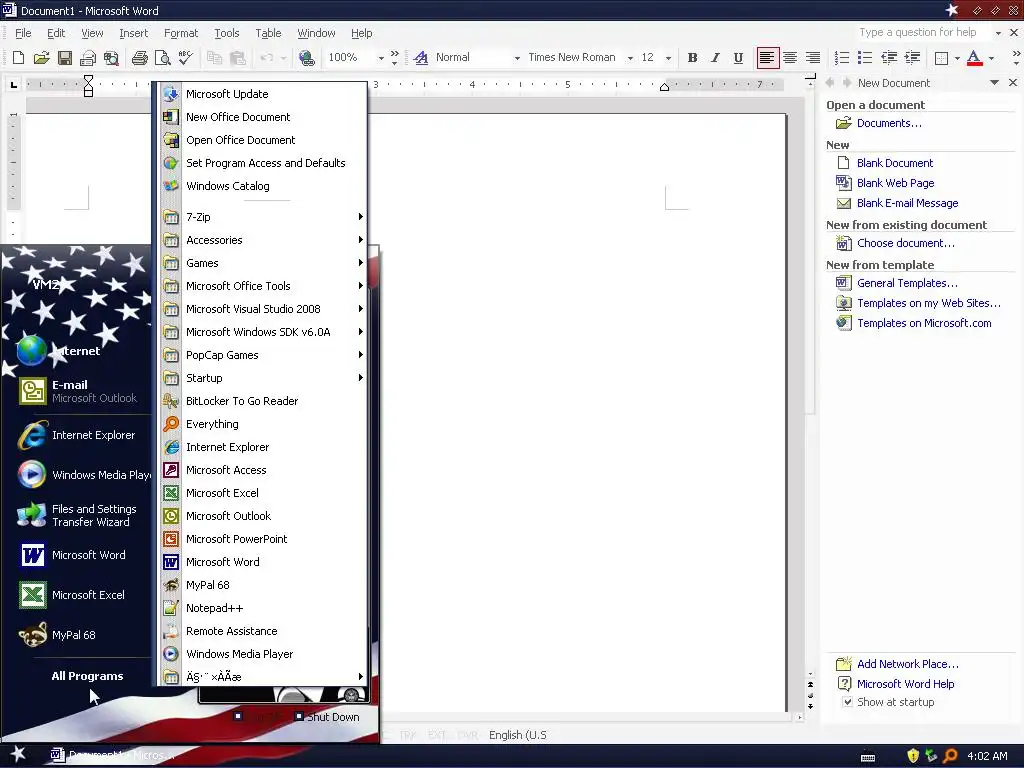Click the Shut Down button

click(327, 716)
